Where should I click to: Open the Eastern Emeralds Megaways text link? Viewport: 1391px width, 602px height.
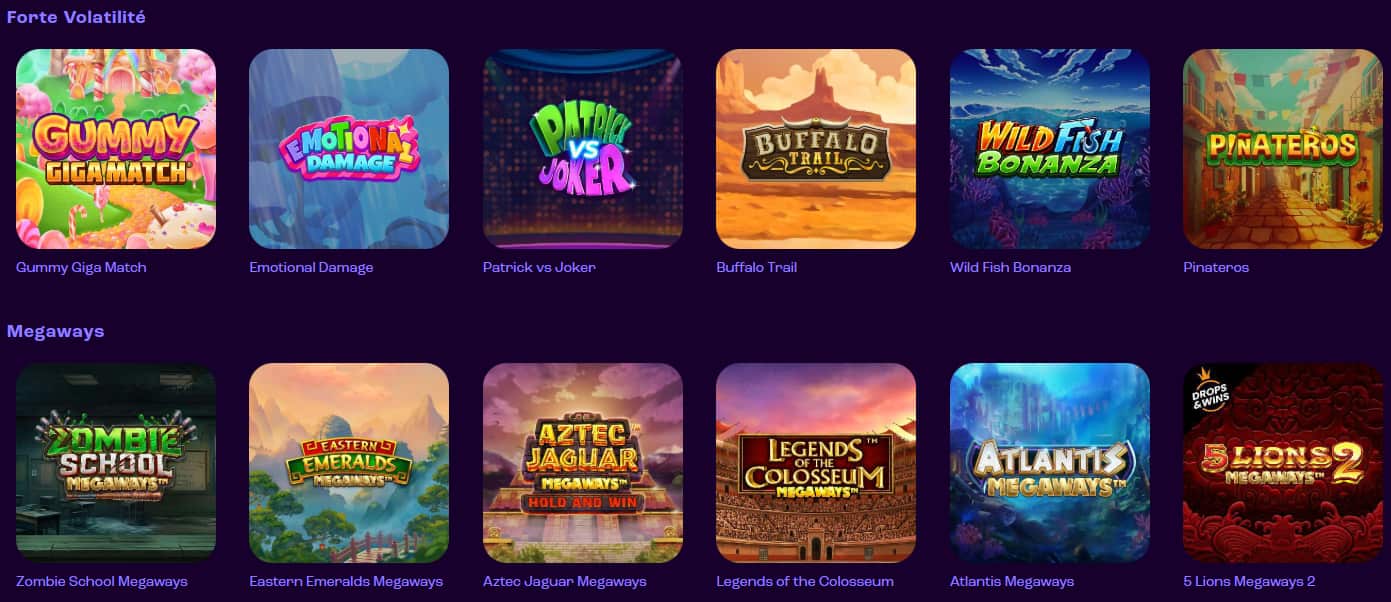pos(346,581)
